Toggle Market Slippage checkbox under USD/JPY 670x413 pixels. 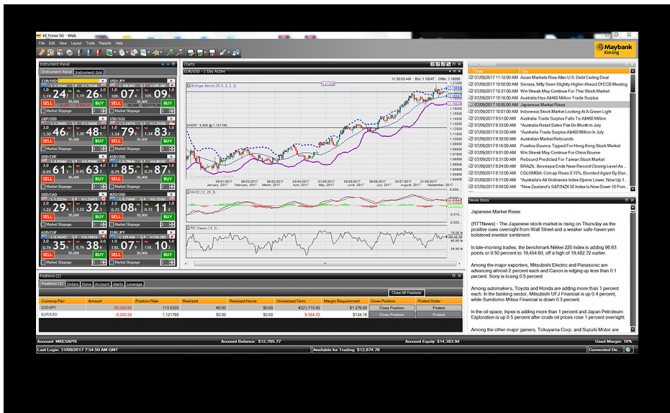(112, 111)
